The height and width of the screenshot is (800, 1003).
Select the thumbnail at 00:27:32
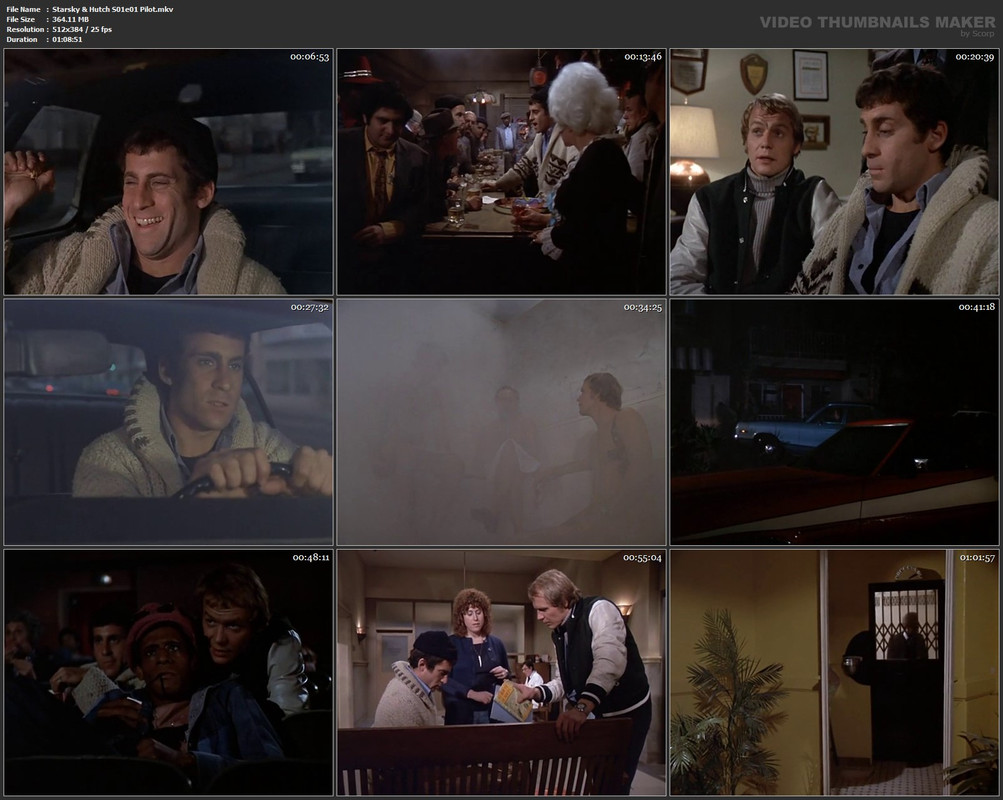click(168, 422)
